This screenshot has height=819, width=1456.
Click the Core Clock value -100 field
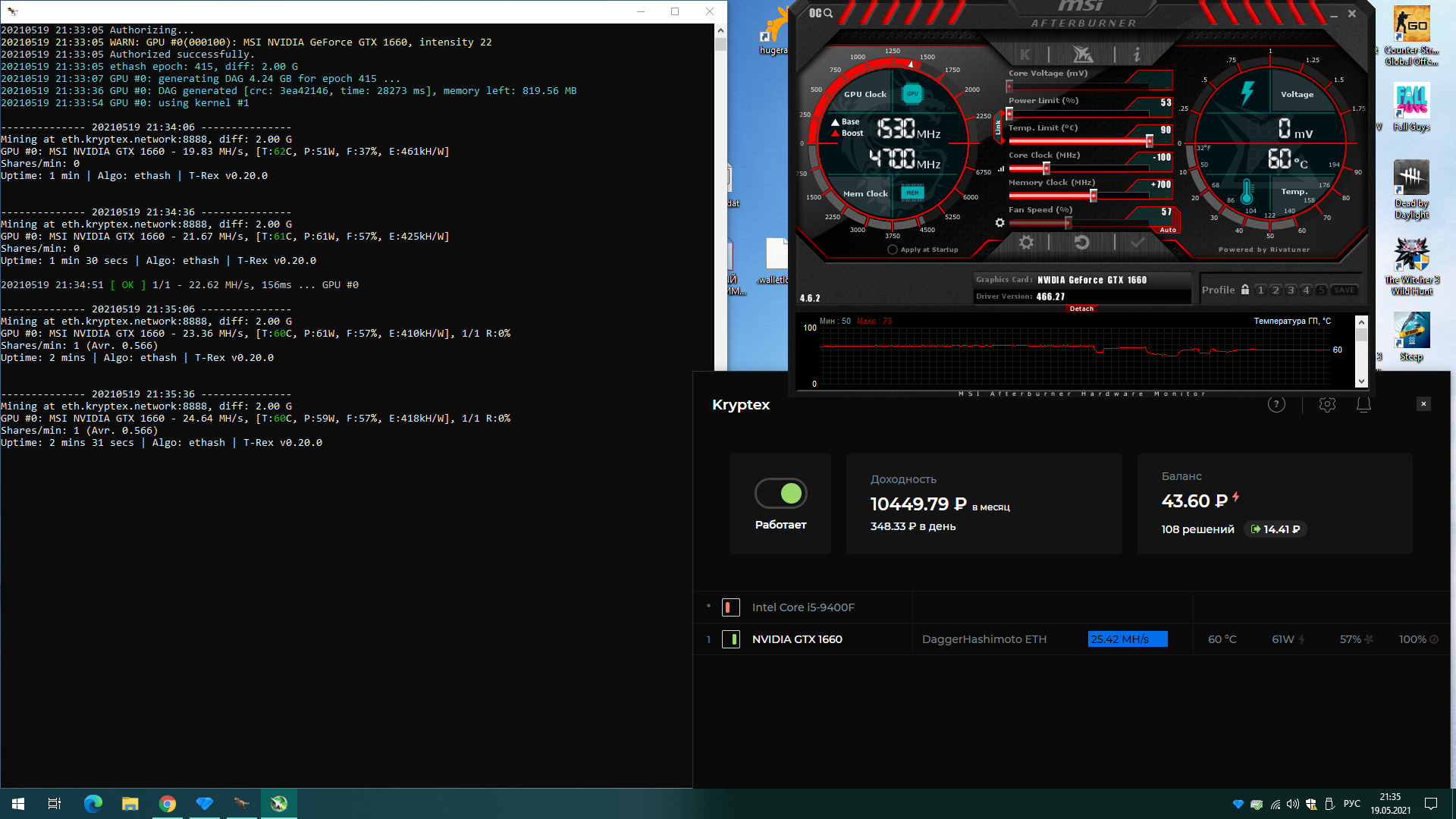pyautogui.click(x=1161, y=158)
